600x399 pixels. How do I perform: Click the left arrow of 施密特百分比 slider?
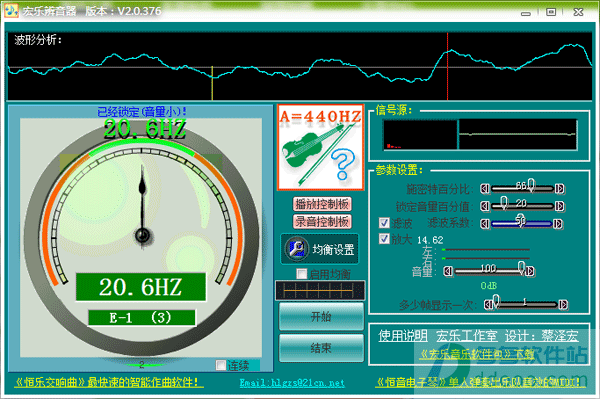point(485,188)
